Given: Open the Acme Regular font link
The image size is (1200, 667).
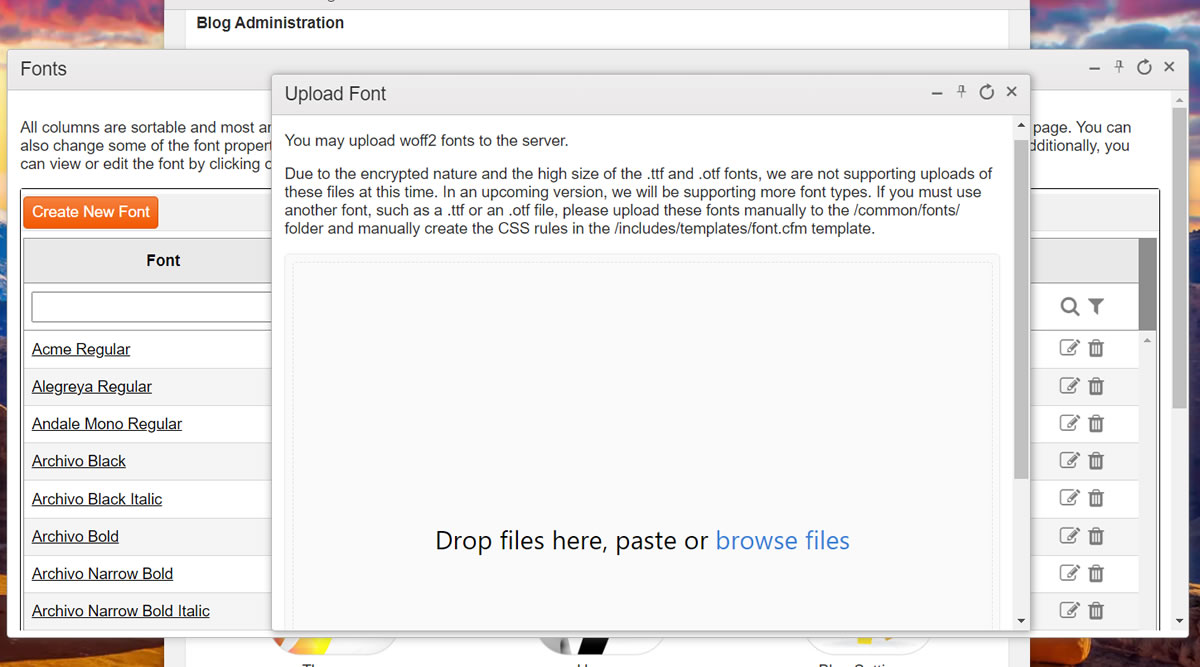Looking at the screenshot, I should [x=81, y=349].
